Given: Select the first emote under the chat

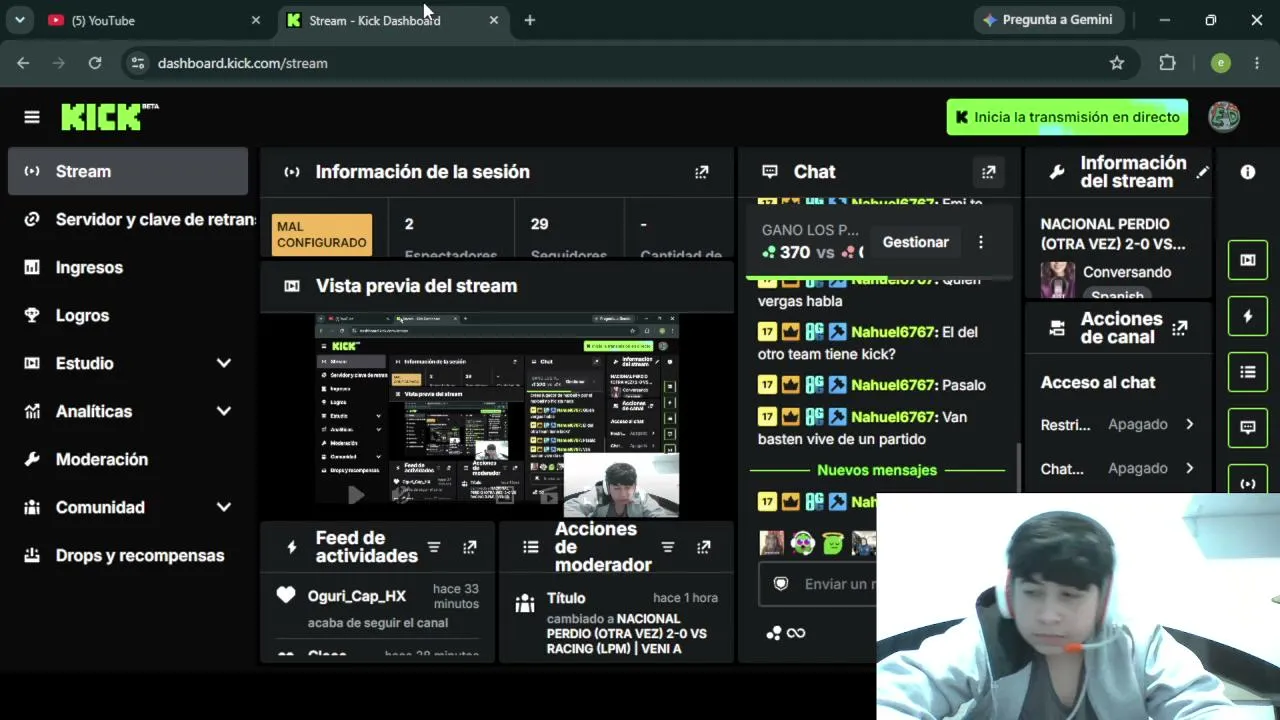Looking at the screenshot, I should (x=772, y=543).
